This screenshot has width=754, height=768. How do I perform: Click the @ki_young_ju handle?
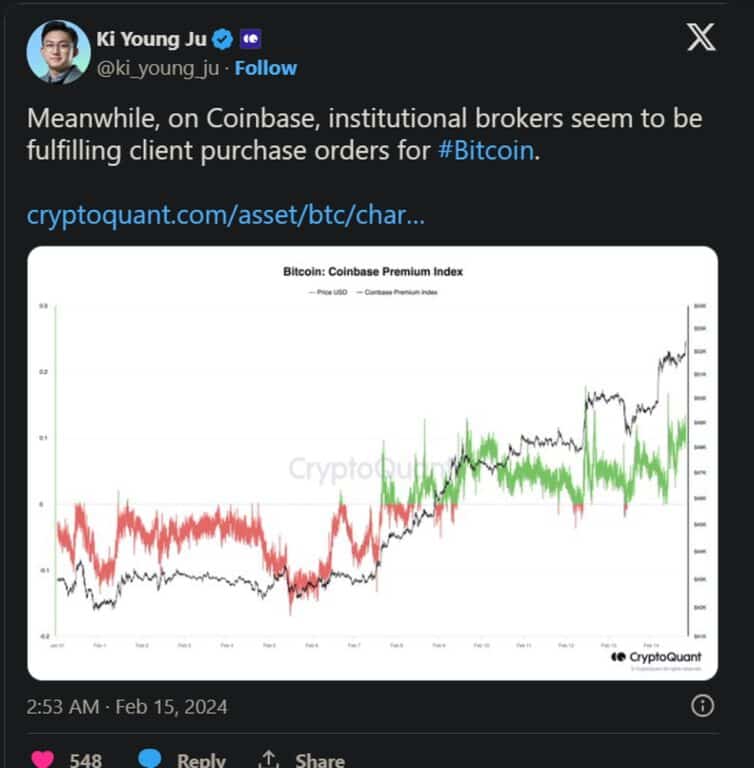[x=158, y=69]
